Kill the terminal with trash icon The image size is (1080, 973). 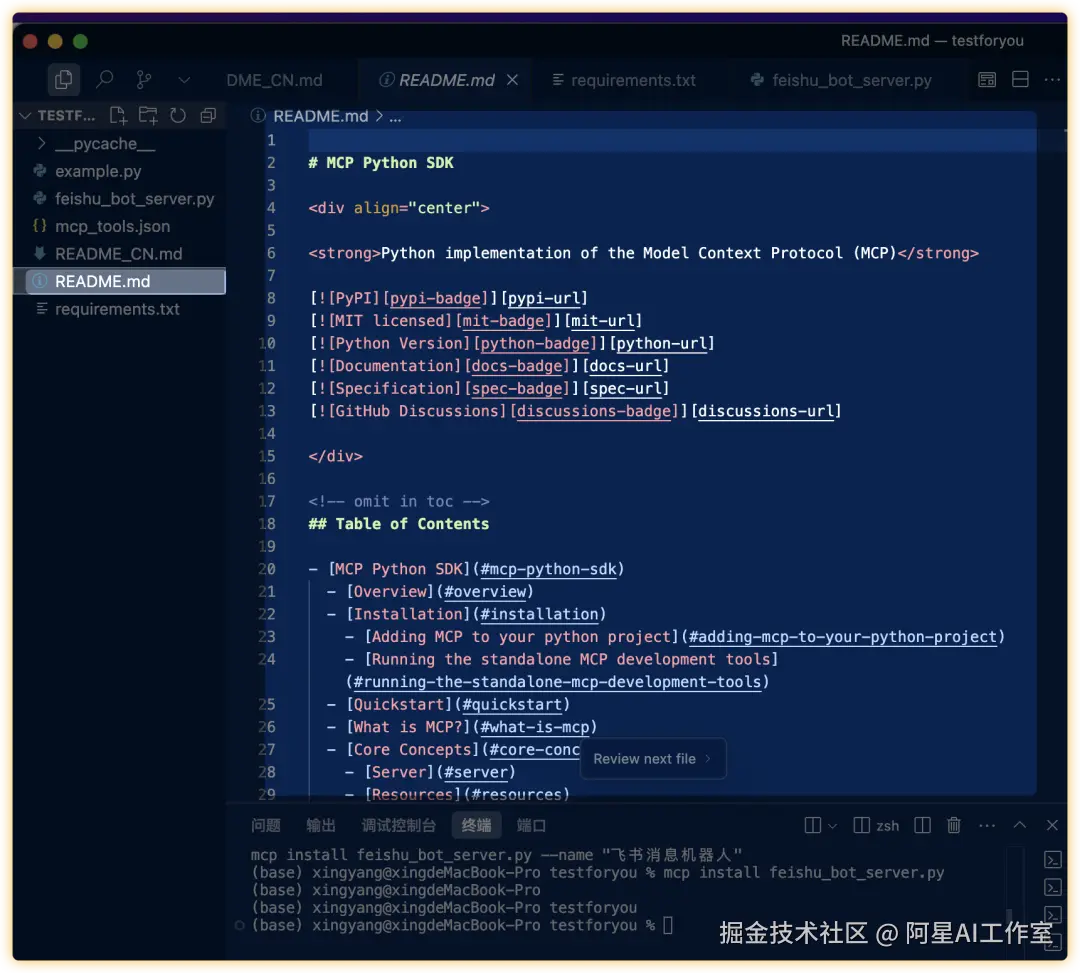pyautogui.click(x=953, y=824)
